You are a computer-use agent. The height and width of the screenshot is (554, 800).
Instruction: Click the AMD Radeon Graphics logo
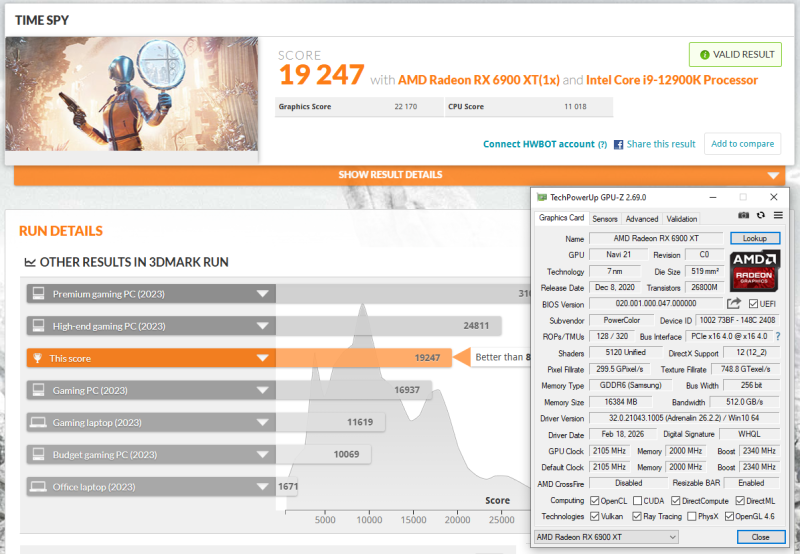(x=755, y=270)
